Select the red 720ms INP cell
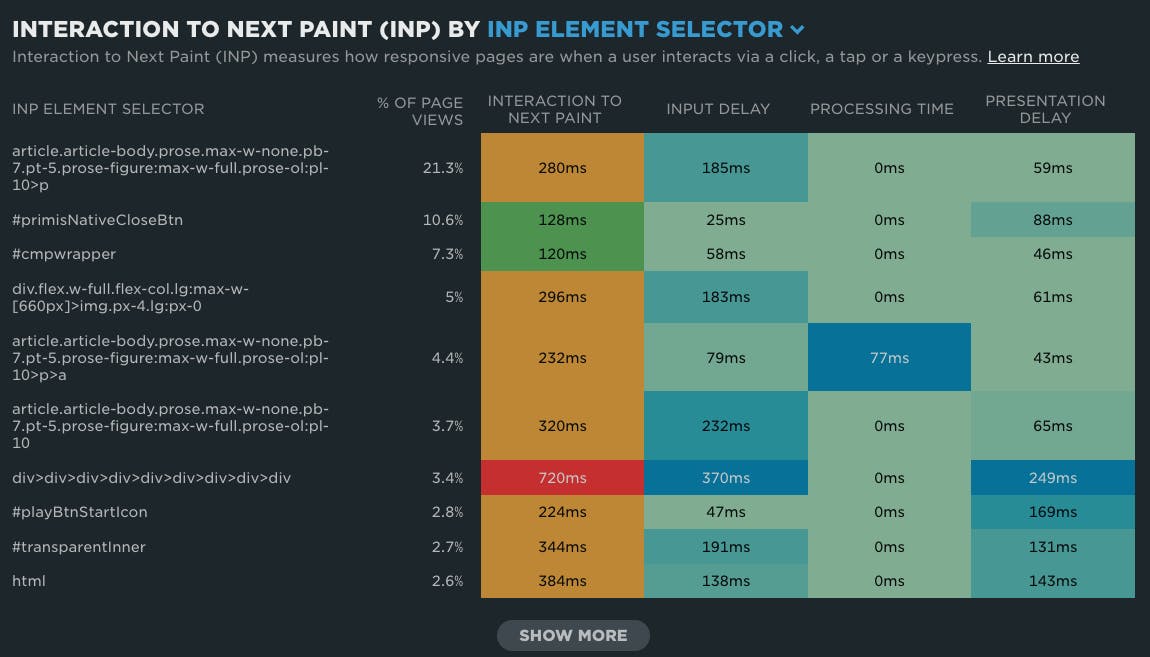Screen dimensions: 1150x657 click(562, 478)
